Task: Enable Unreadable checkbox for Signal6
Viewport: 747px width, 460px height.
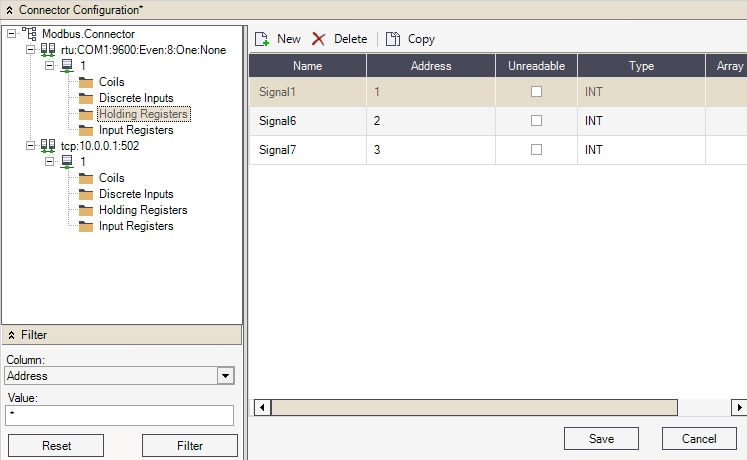Action: 537,121
